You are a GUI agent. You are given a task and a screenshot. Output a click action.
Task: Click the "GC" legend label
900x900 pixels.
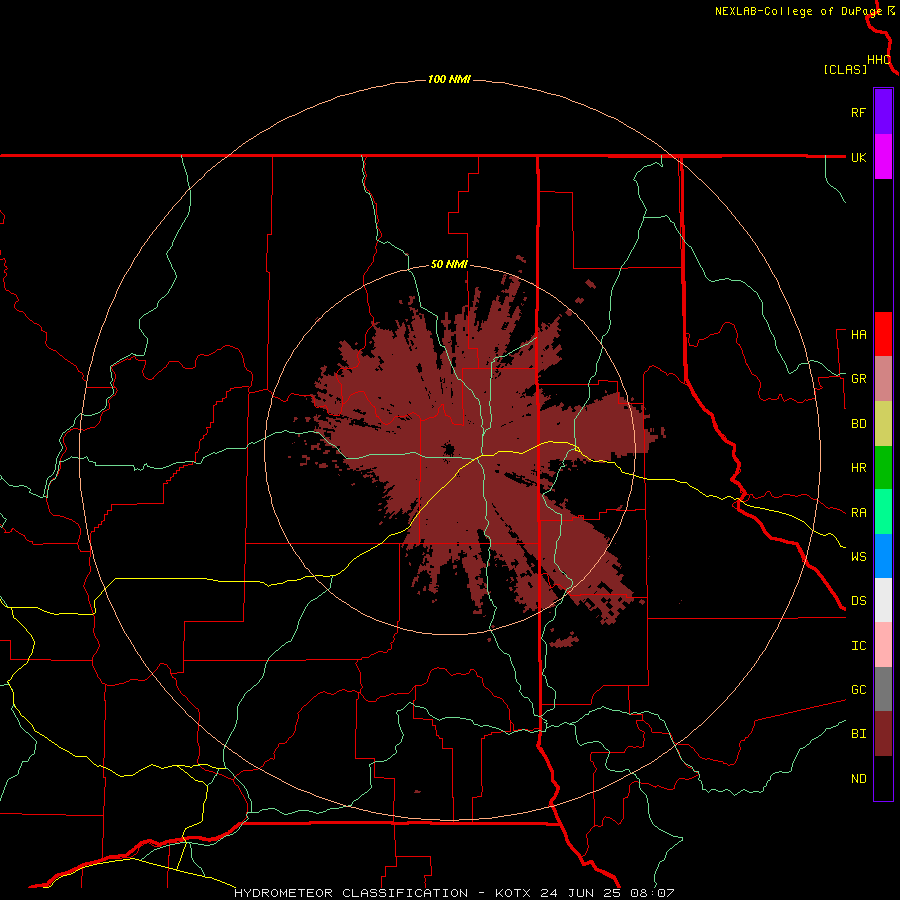pyautogui.click(x=858, y=690)
